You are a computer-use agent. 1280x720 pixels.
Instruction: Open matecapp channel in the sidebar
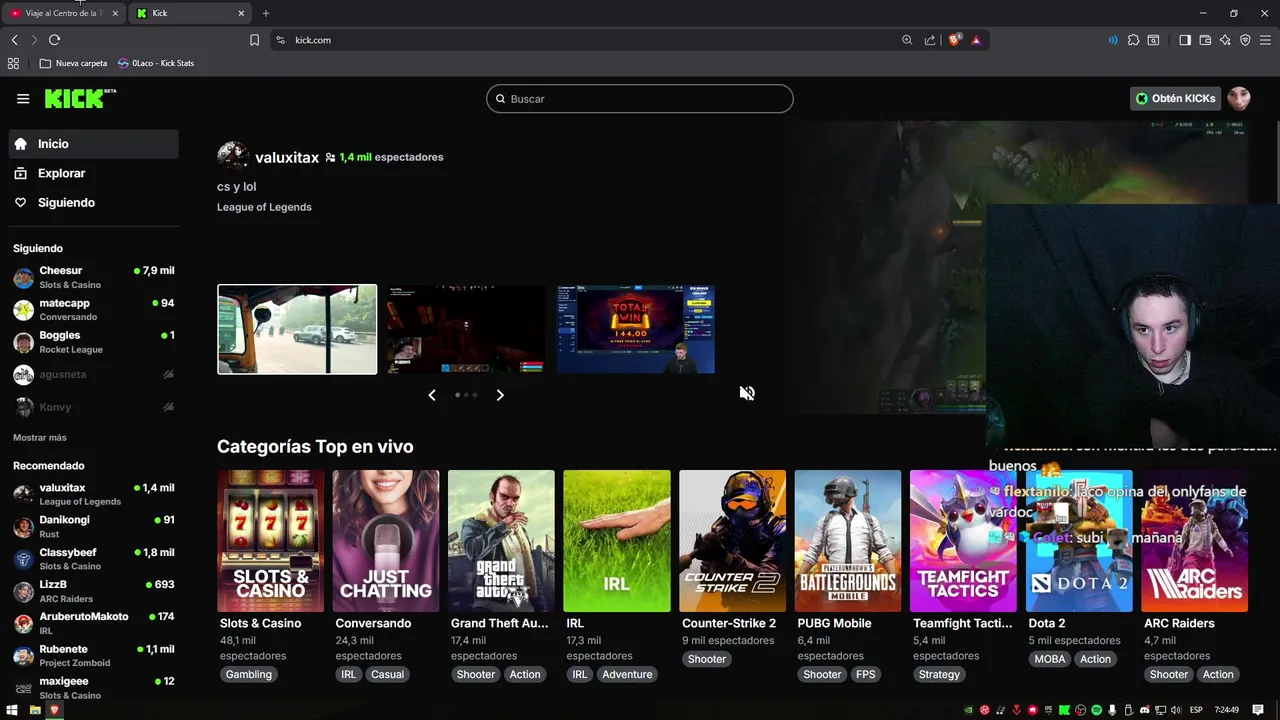coord(94,309)
